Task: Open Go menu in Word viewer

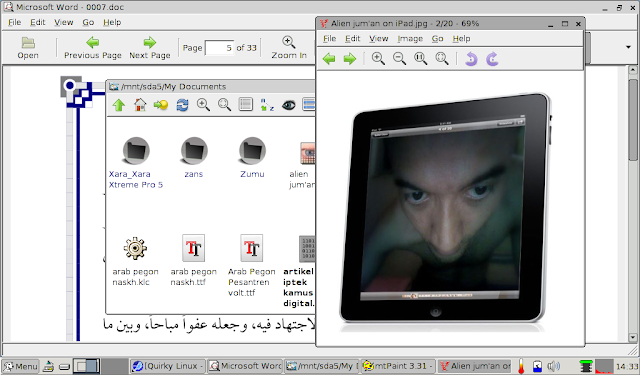Action: pyautogui.click(x=88, y=22)
